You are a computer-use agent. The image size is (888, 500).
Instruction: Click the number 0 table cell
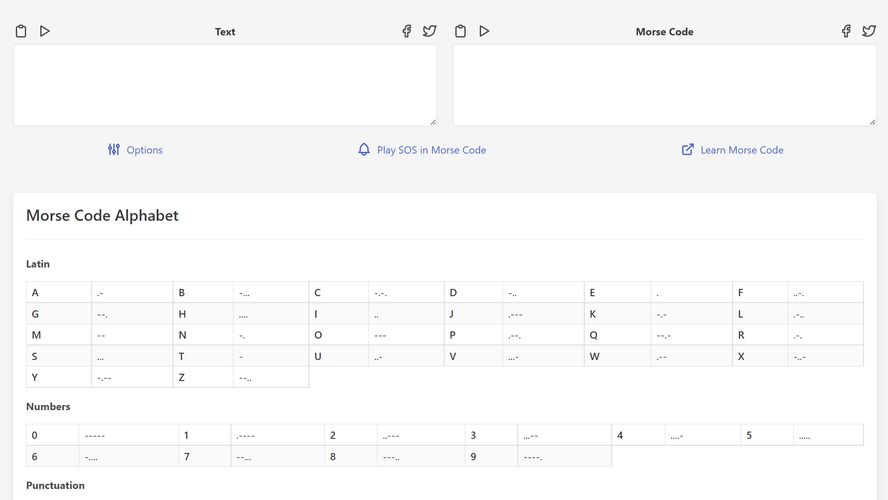tap(52, 435)
